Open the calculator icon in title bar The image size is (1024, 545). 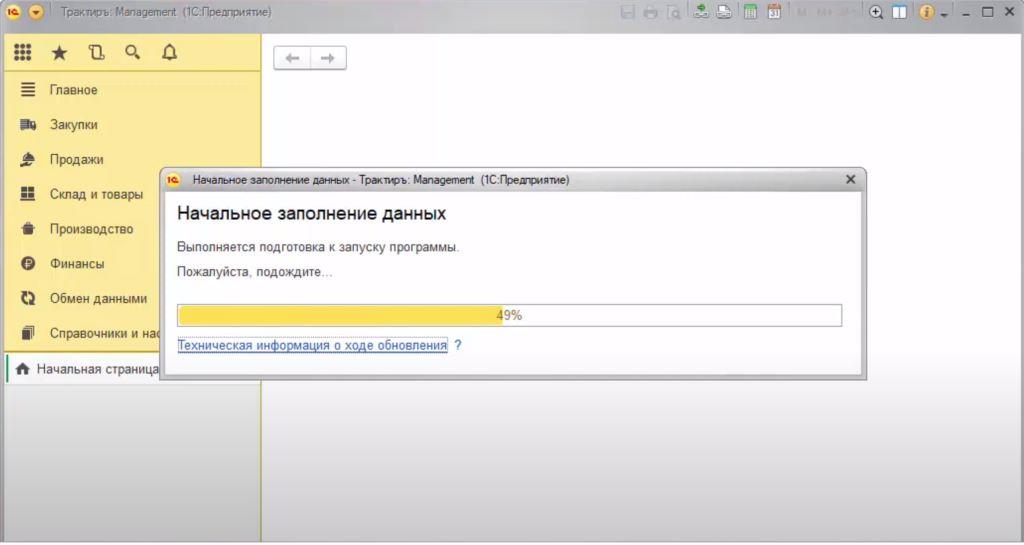[x=750, y=12]
